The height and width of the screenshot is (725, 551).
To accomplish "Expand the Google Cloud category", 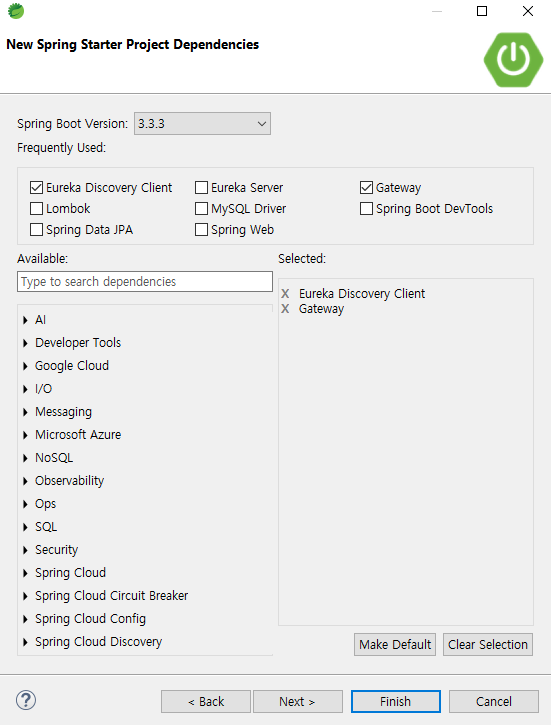I will pyautogui.click(x=25, y=366).
